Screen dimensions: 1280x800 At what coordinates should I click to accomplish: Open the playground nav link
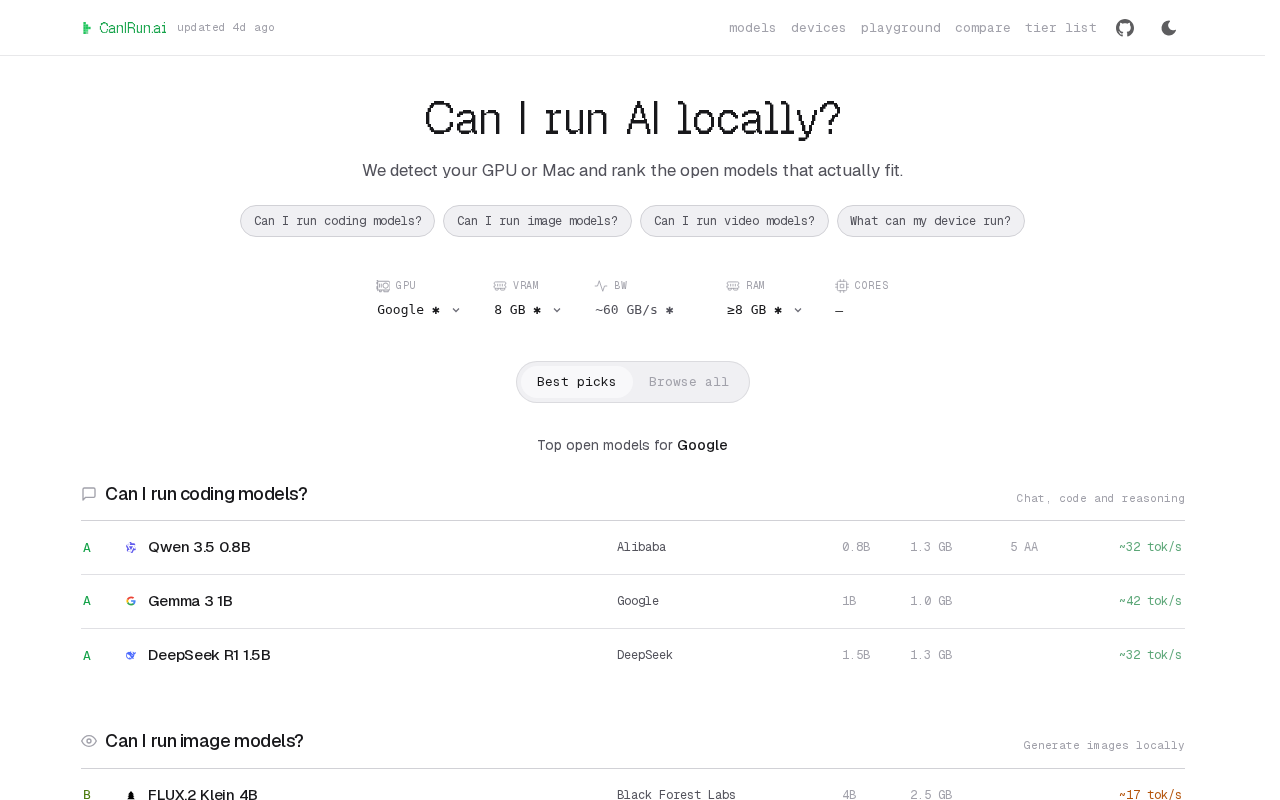pyautogui.click(x=901, y=28)
